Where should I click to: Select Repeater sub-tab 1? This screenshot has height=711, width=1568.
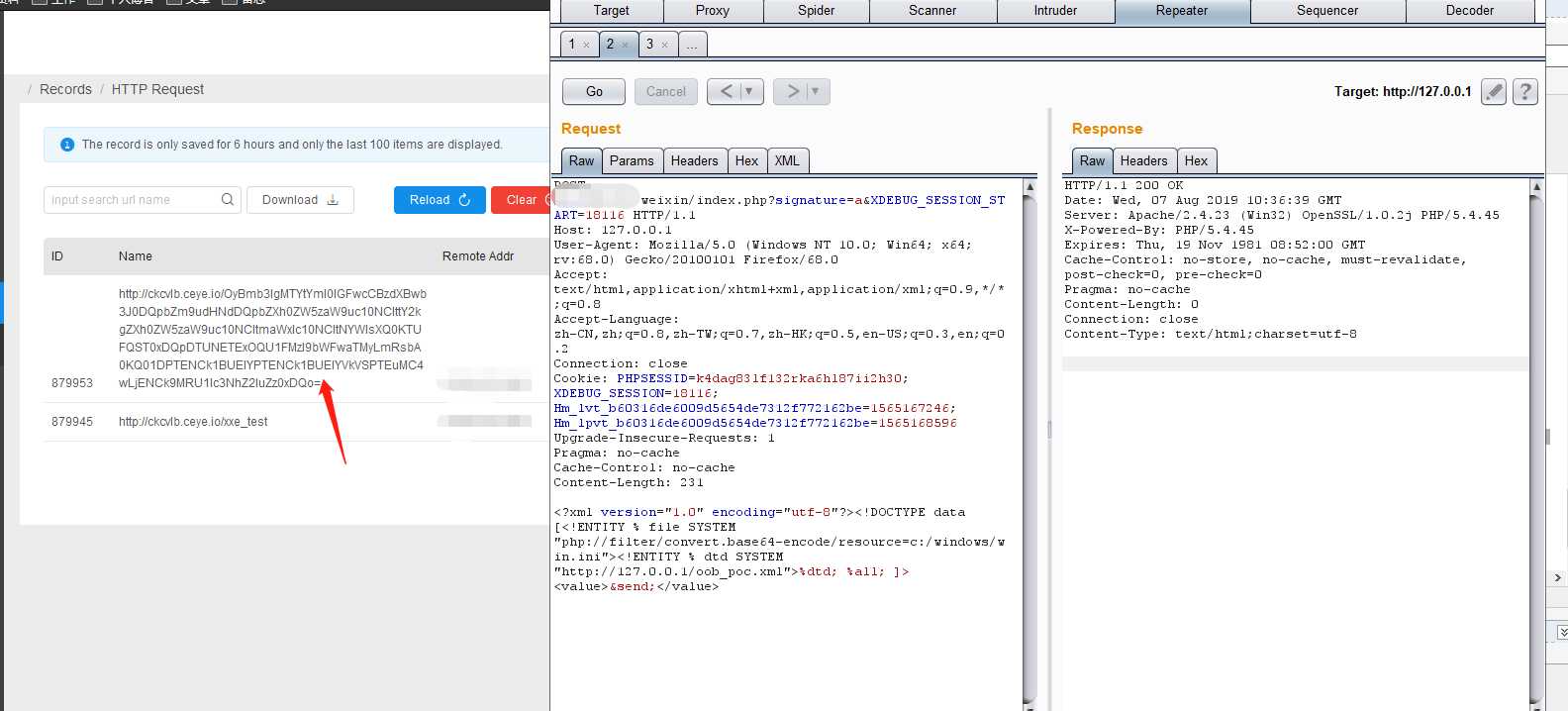[x=572, y=44]
